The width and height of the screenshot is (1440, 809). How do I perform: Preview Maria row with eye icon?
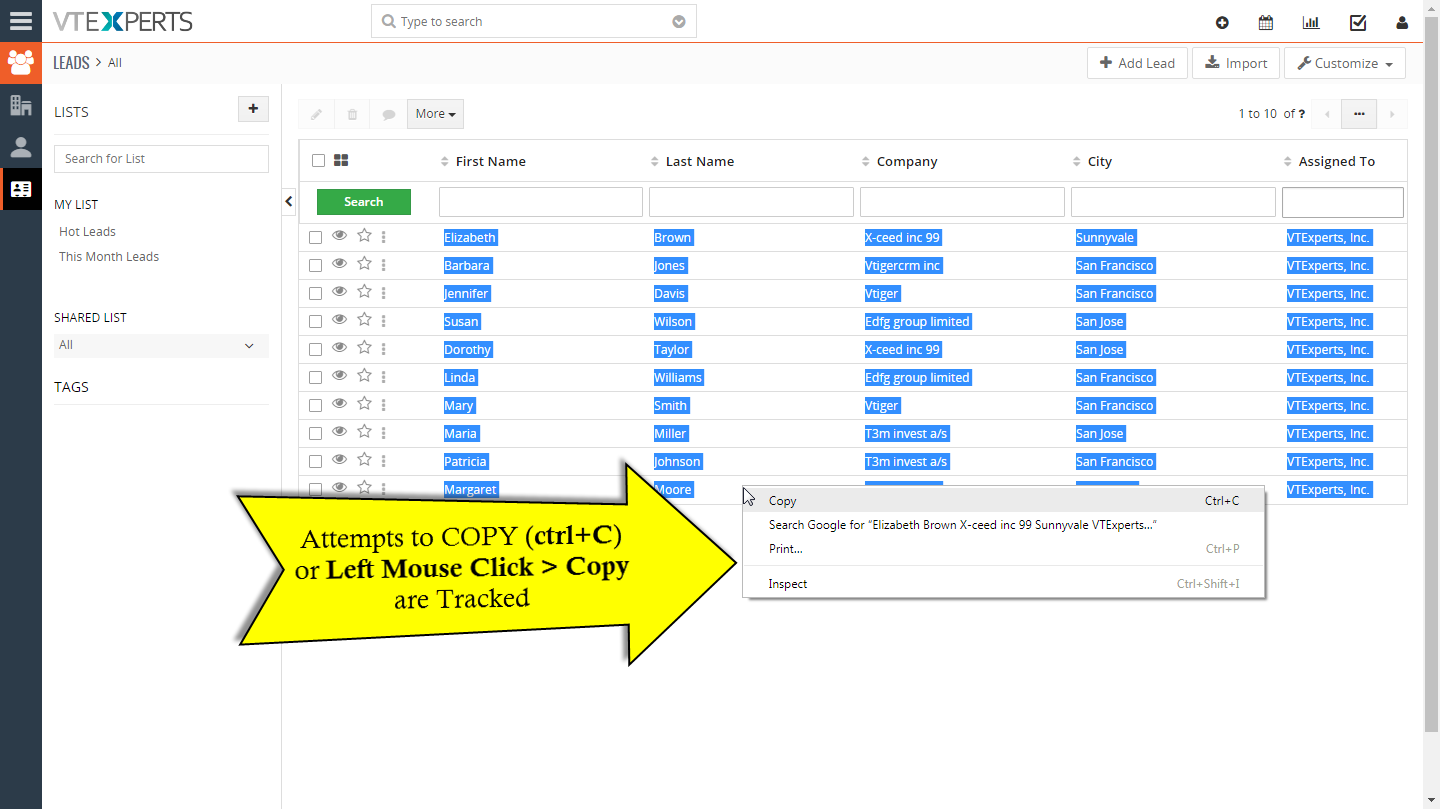[x=339, y=432]
